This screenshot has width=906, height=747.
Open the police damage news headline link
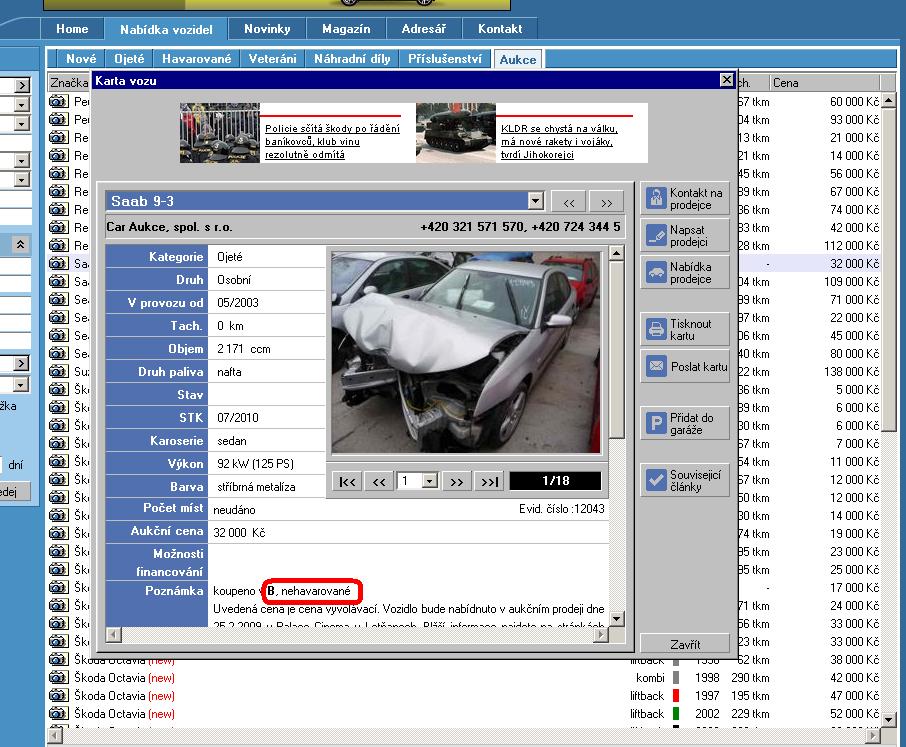[332, 142]
